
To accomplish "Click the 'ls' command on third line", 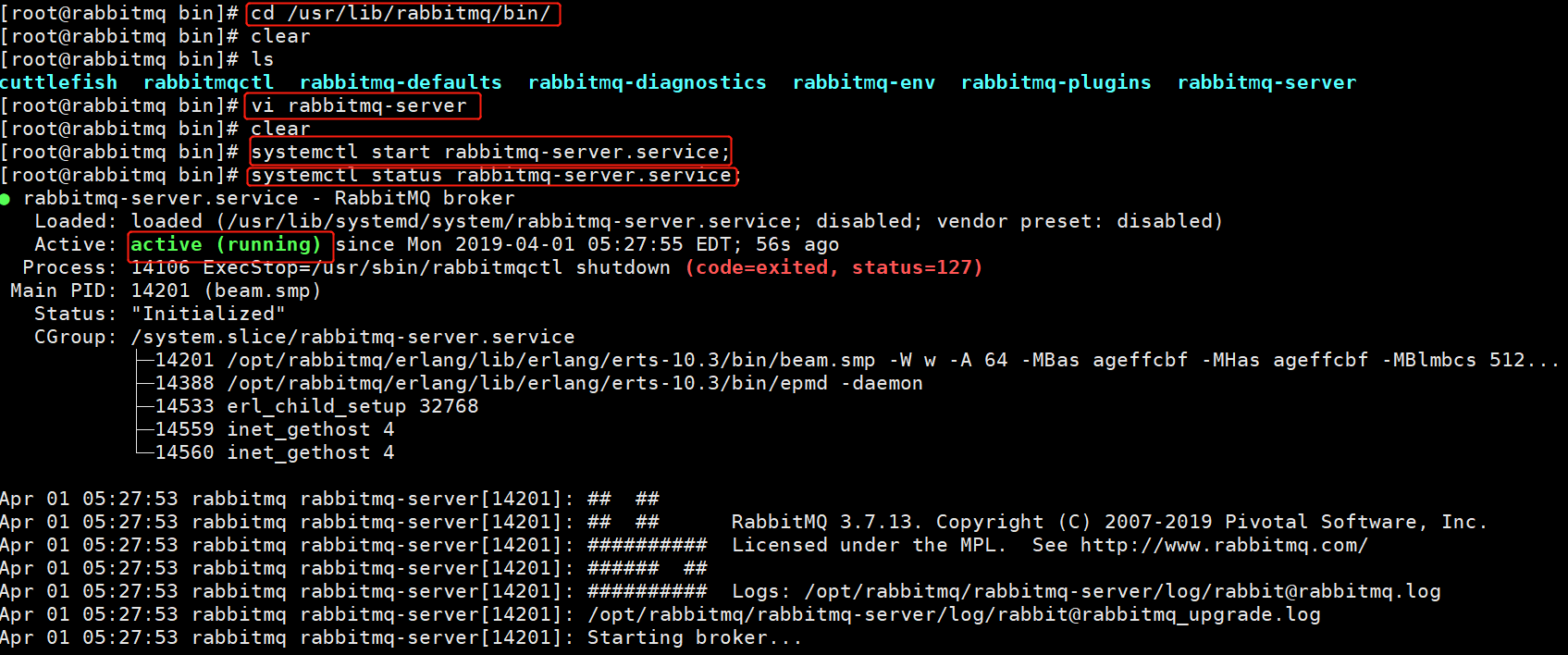I will pos(263,59).
